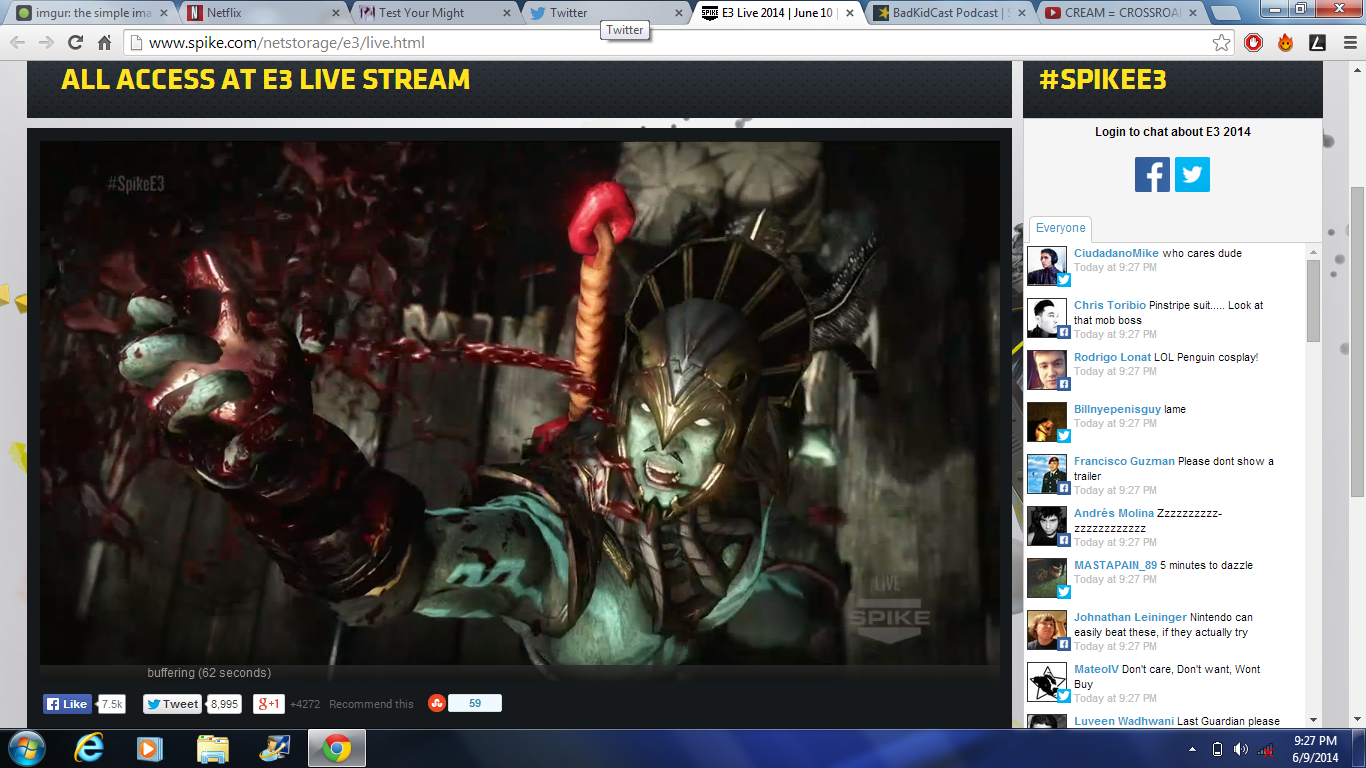1366x768 pixels.
Task: Open MASTAPAIN_89's profile name
Action: point(1115,565)
